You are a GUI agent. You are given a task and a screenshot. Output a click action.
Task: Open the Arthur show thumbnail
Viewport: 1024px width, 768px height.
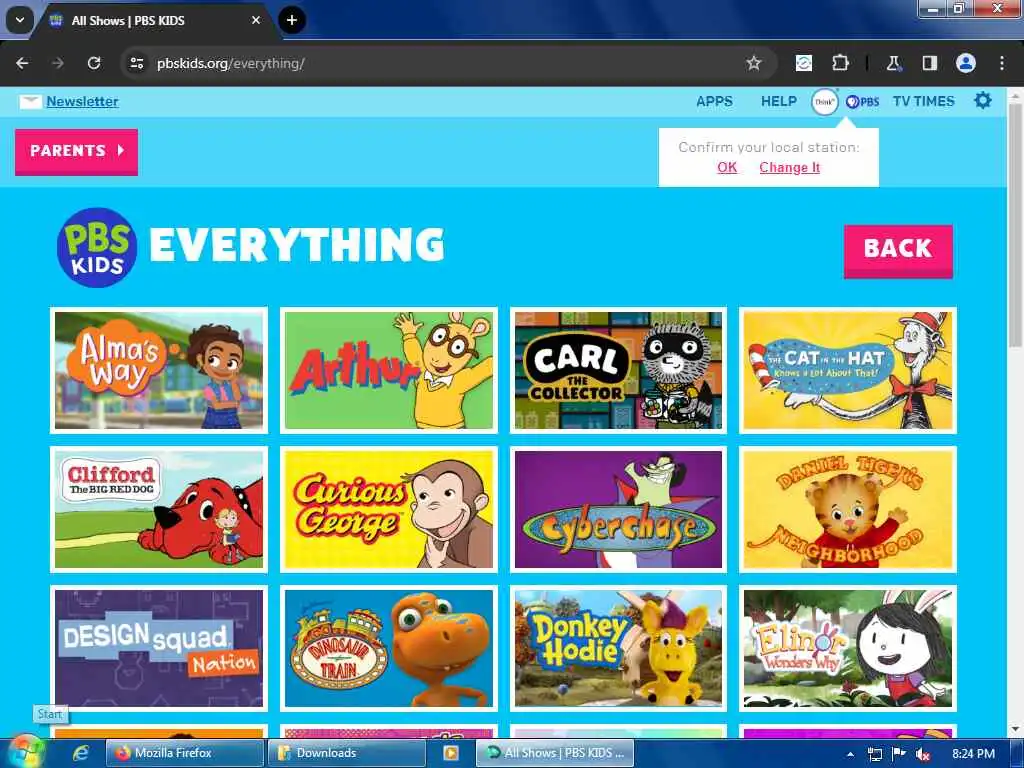point(389,370)
